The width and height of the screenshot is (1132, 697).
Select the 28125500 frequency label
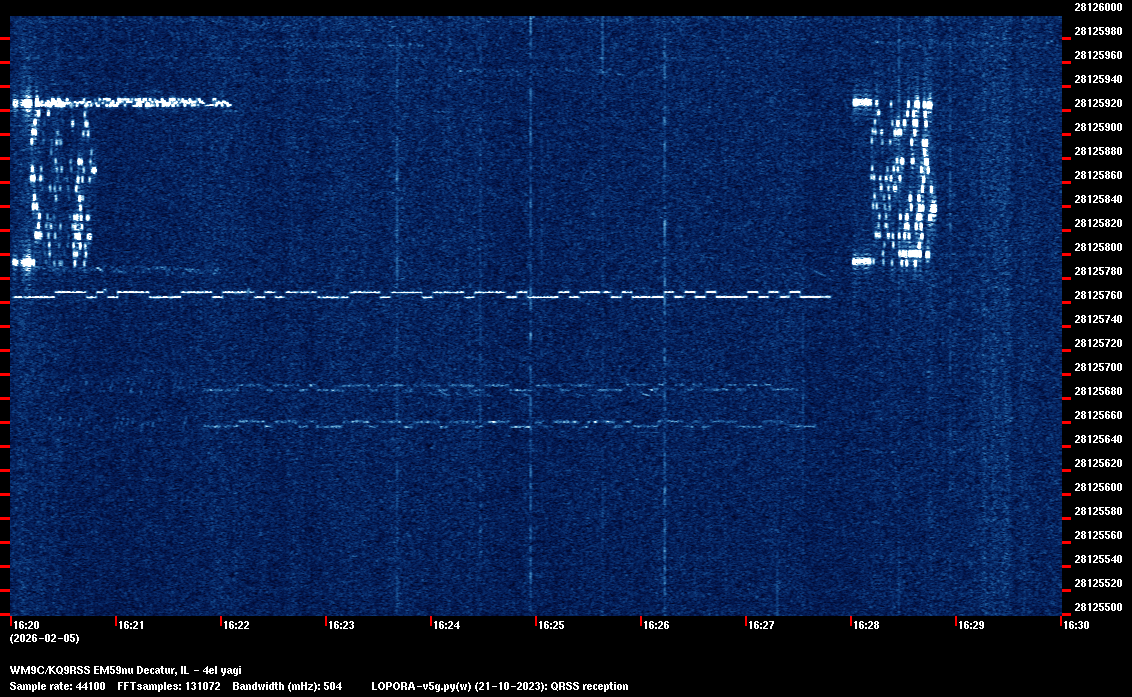click(1097, 607)
